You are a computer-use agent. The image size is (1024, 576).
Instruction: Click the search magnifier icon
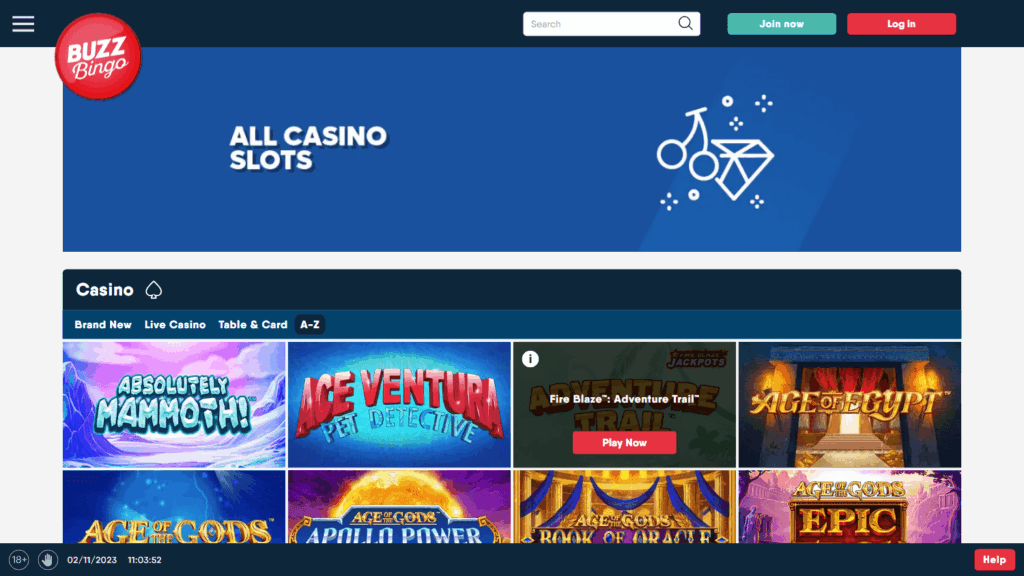tap(685, 24)
